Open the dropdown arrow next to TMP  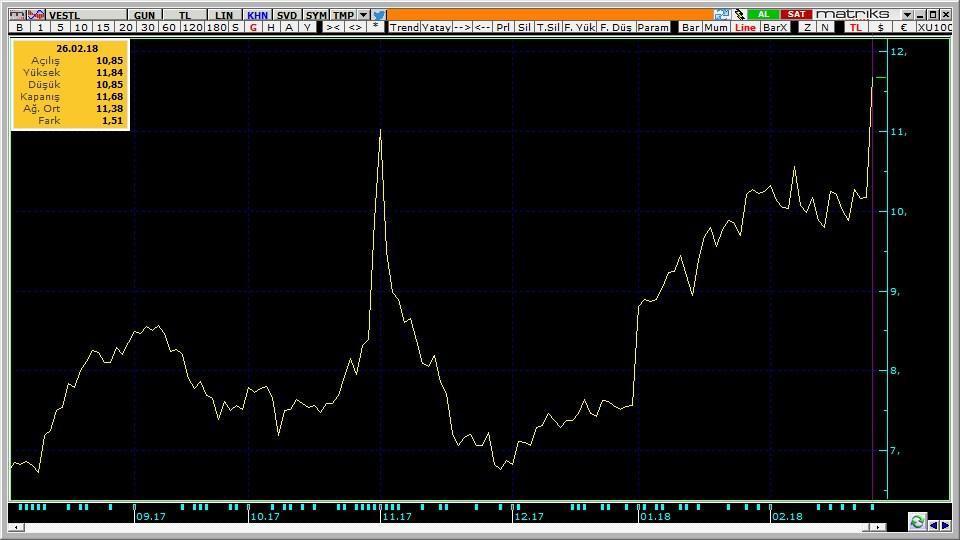(x=363, y=15)
